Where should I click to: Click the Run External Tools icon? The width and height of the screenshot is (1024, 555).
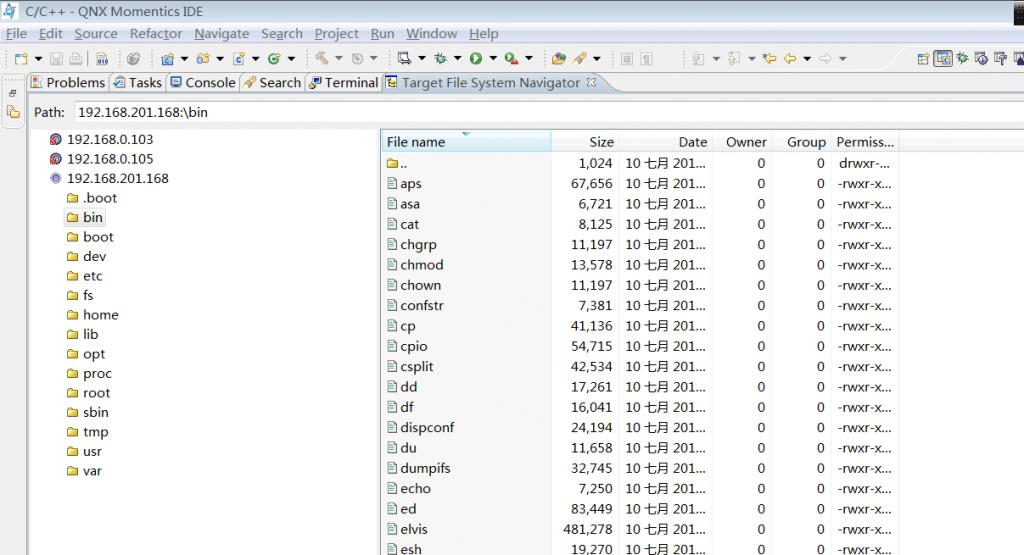click(x=511, y=59)
